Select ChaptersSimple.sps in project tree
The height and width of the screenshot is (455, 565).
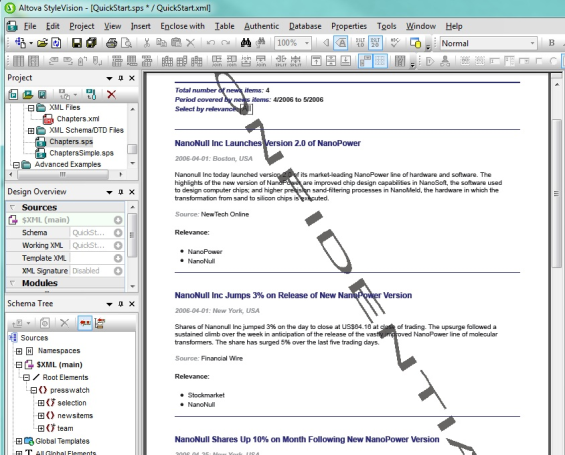coord(81,153)
